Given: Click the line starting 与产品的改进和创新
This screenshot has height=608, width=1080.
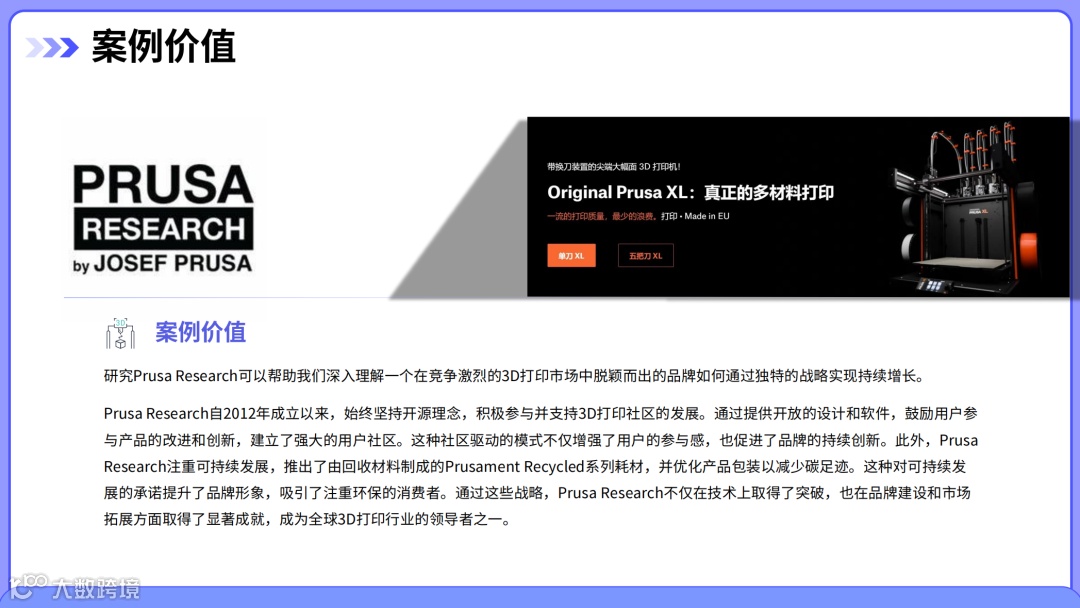Looking at the screenshot, I should point(541,440).
